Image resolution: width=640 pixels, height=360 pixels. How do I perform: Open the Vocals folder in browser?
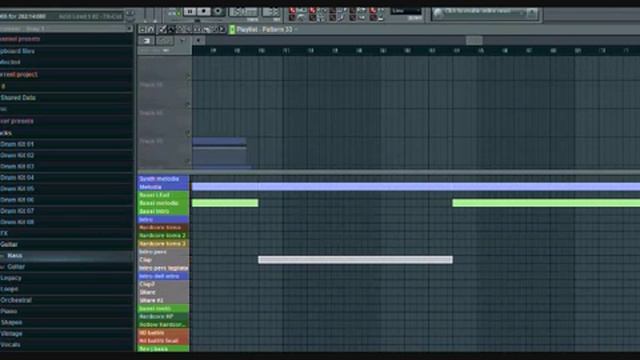[11, 344]
